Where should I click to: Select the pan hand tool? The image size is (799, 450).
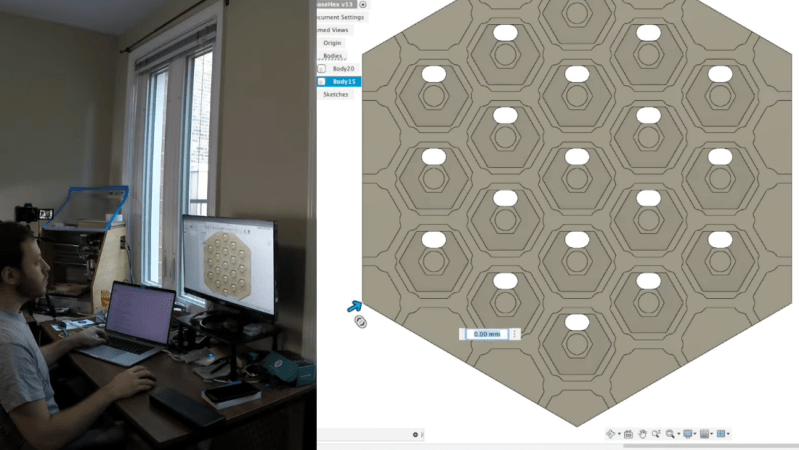click(642, 434)
